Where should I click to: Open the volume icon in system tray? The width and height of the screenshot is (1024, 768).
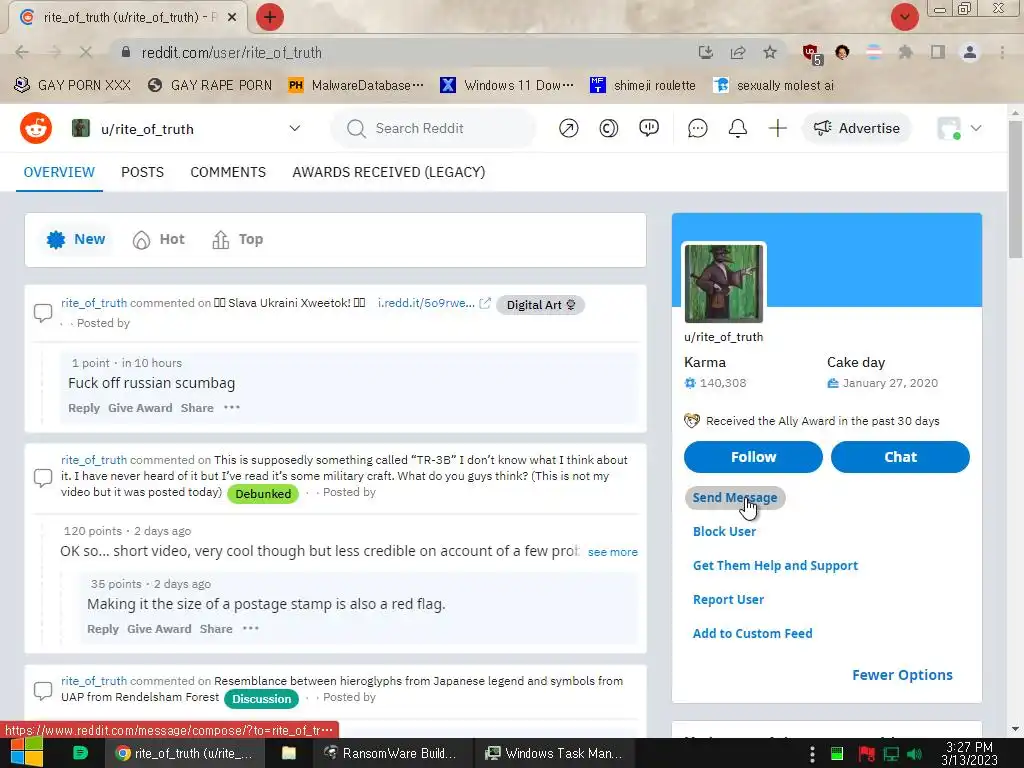[915, 754]
